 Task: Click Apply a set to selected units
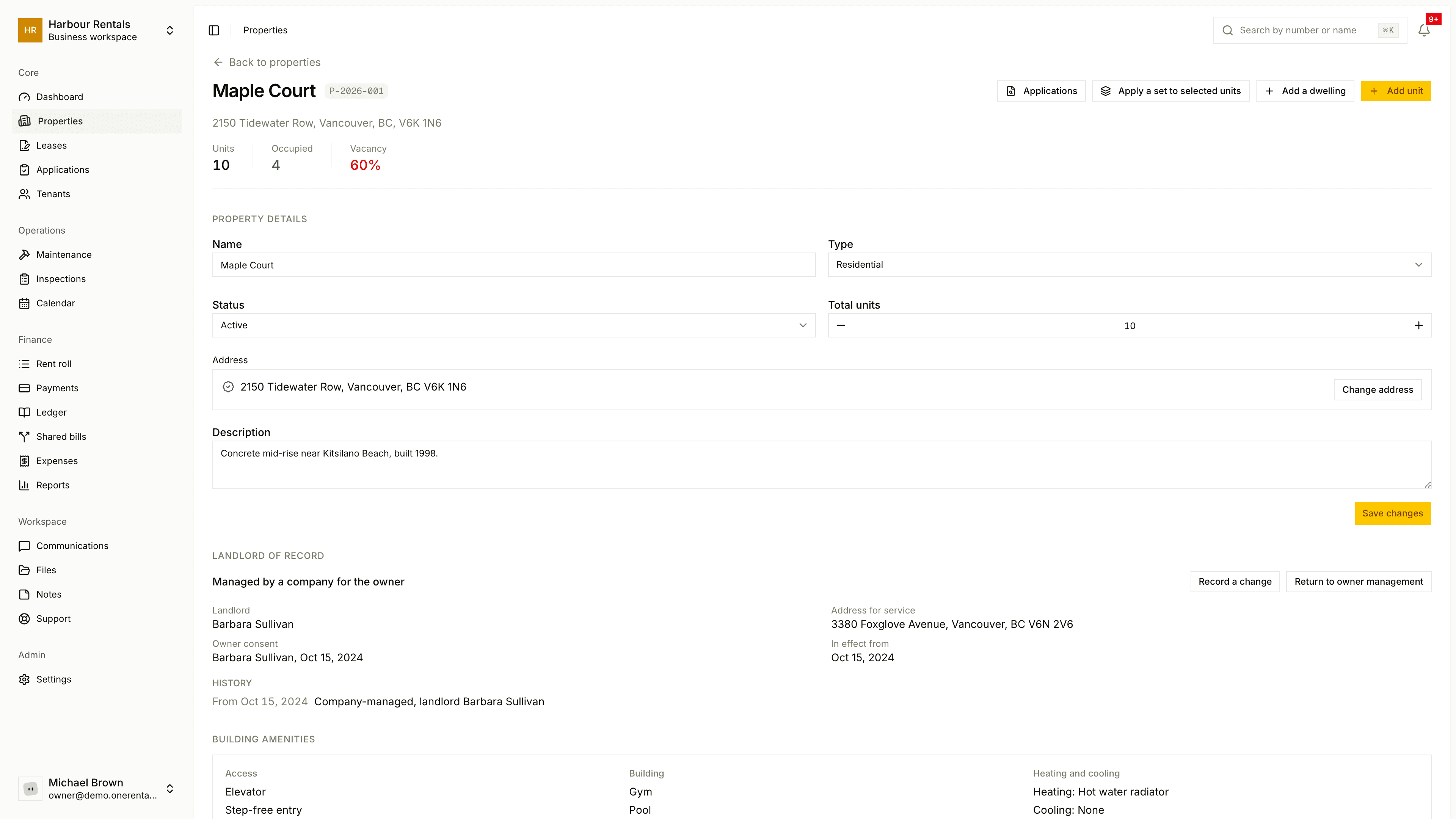1170,91
